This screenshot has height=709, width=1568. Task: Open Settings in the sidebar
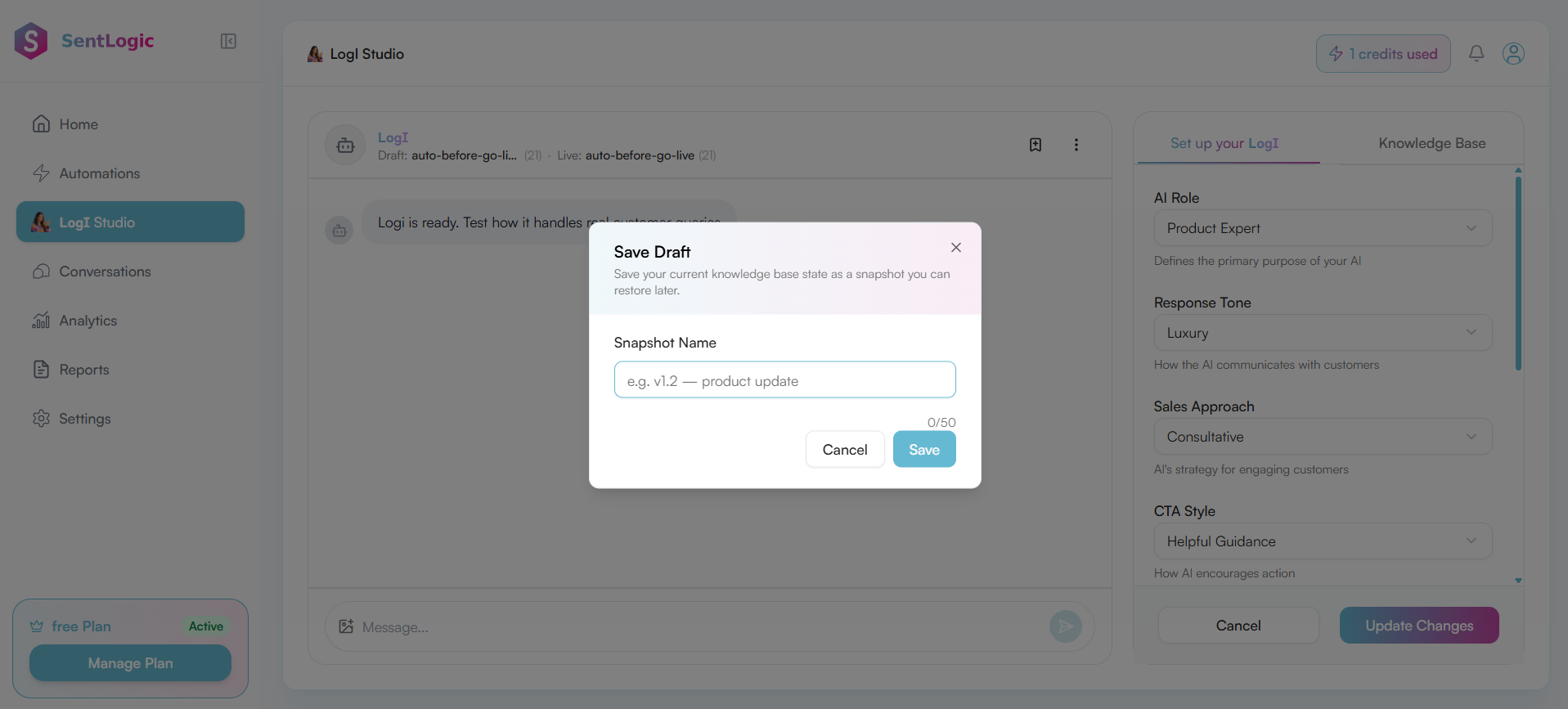click(130, 419)
